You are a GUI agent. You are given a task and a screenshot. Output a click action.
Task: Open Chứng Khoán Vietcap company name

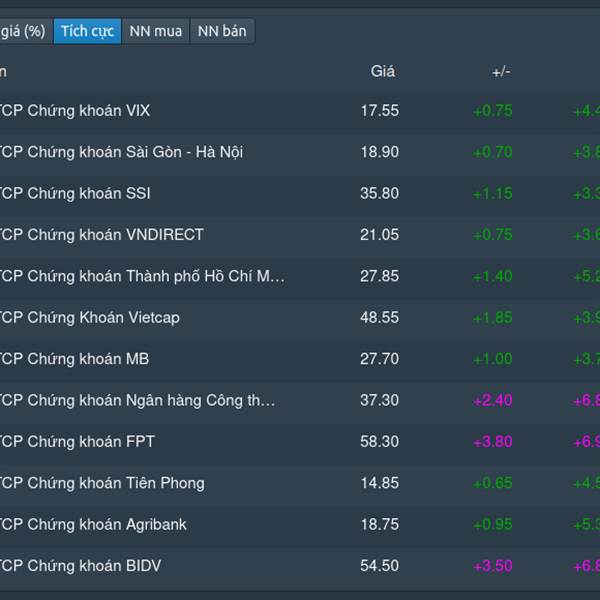[103, 318]
